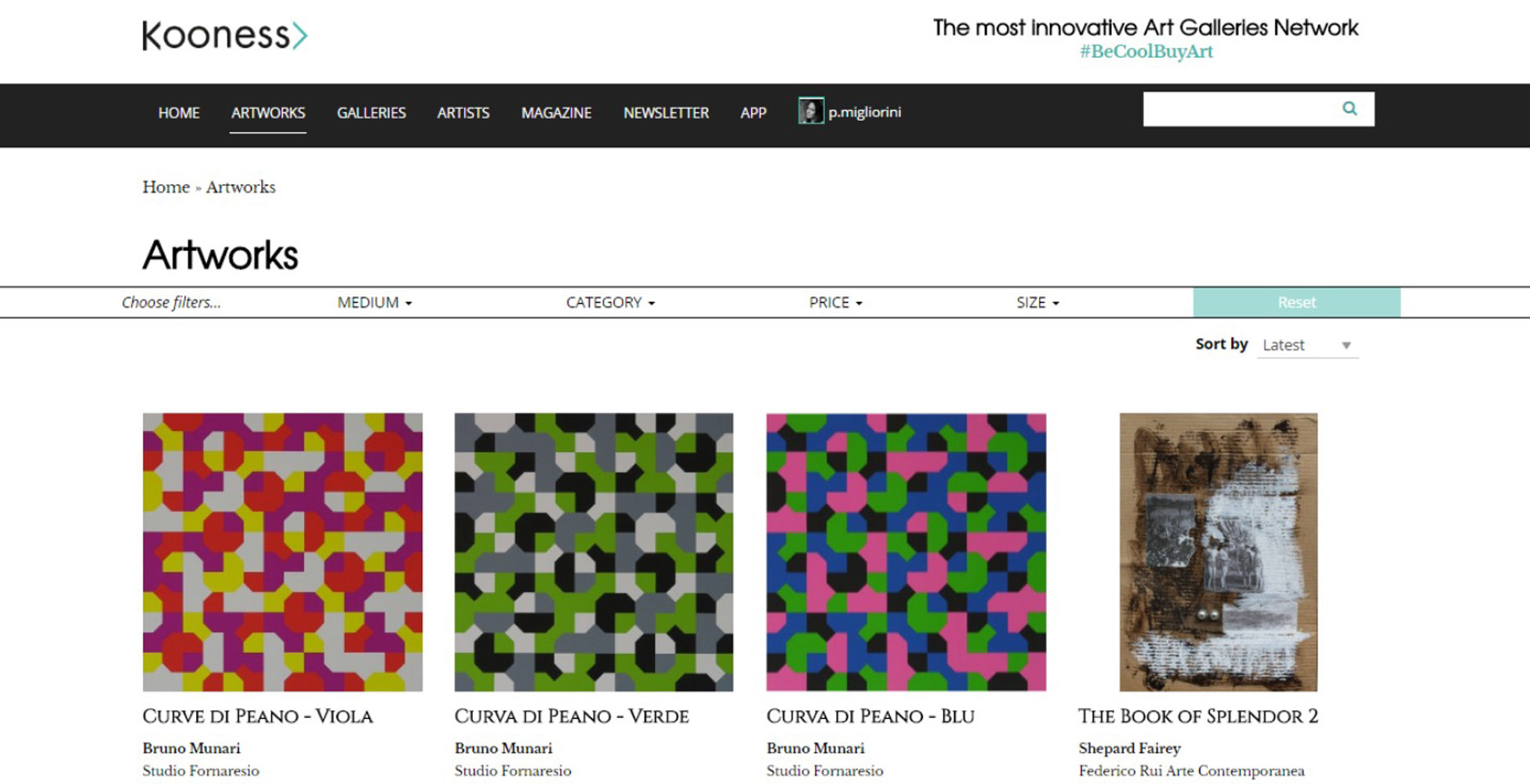Click the Kooness logo
This screenshot has width=1530, height=784.
click(224, 36)
